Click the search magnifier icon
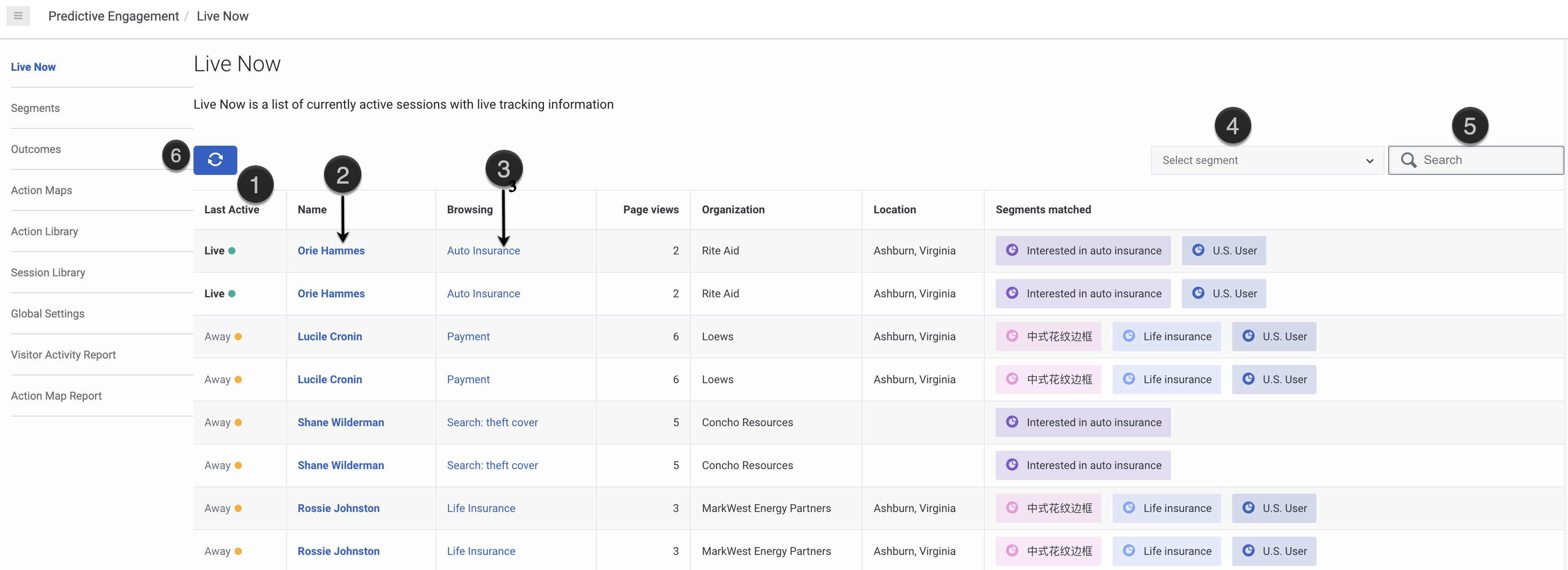Screen dimensions: 1568x570 (1409, 159)
